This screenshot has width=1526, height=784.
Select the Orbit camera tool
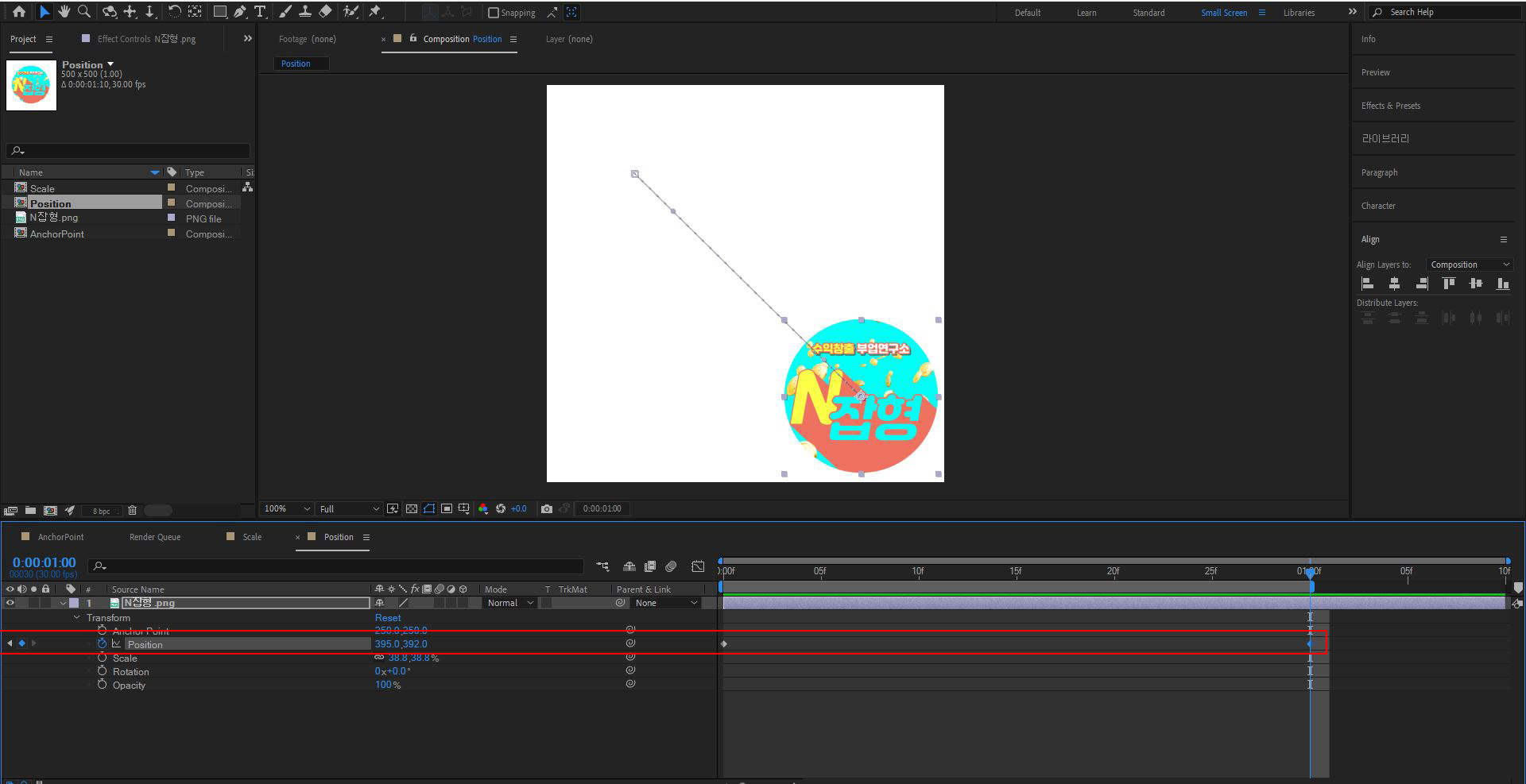110,12
